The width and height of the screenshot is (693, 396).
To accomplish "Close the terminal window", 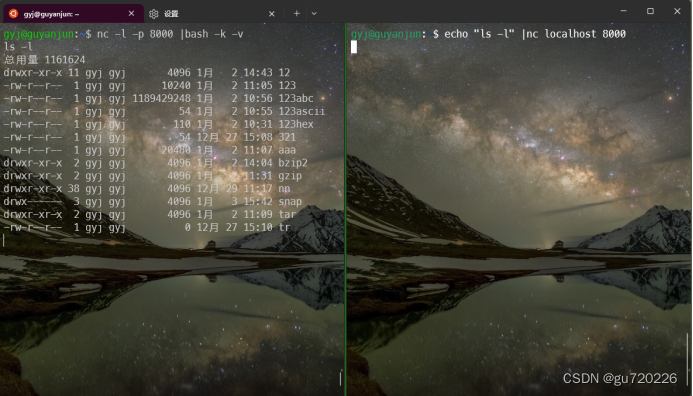I will coord(677,11).
